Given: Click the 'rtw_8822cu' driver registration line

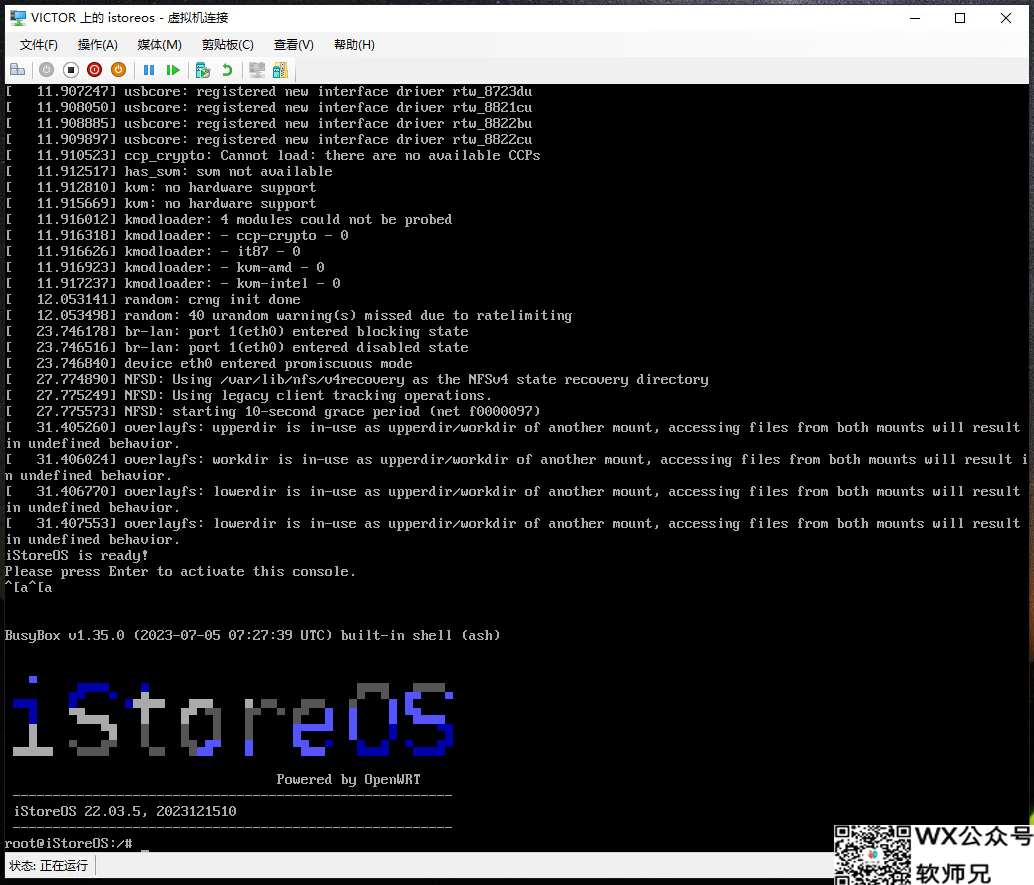Looking at the screenshot, I should point(268,139).
